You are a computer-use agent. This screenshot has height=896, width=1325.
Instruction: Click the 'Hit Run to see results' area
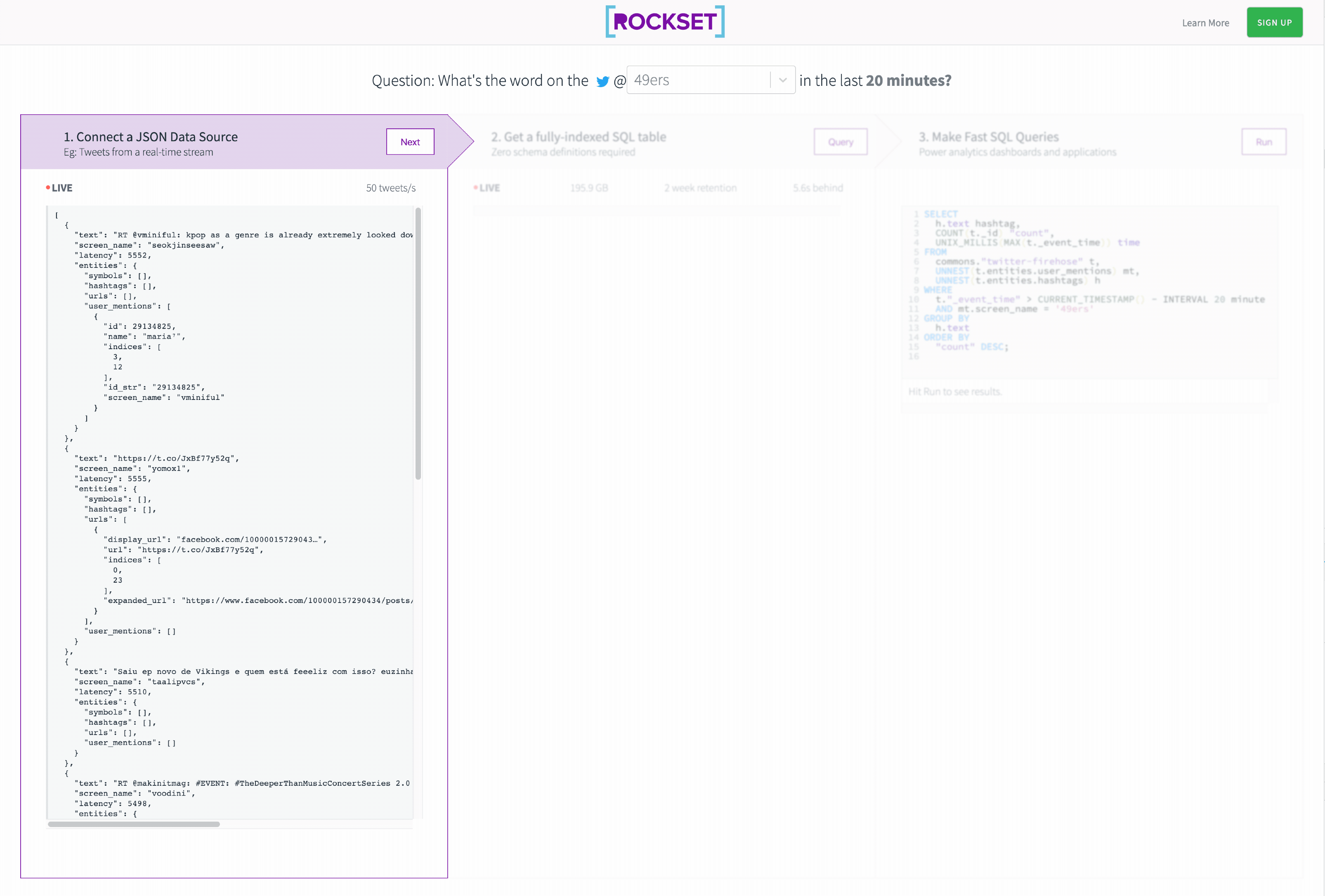pyautogui.click(x=954, y=391)
